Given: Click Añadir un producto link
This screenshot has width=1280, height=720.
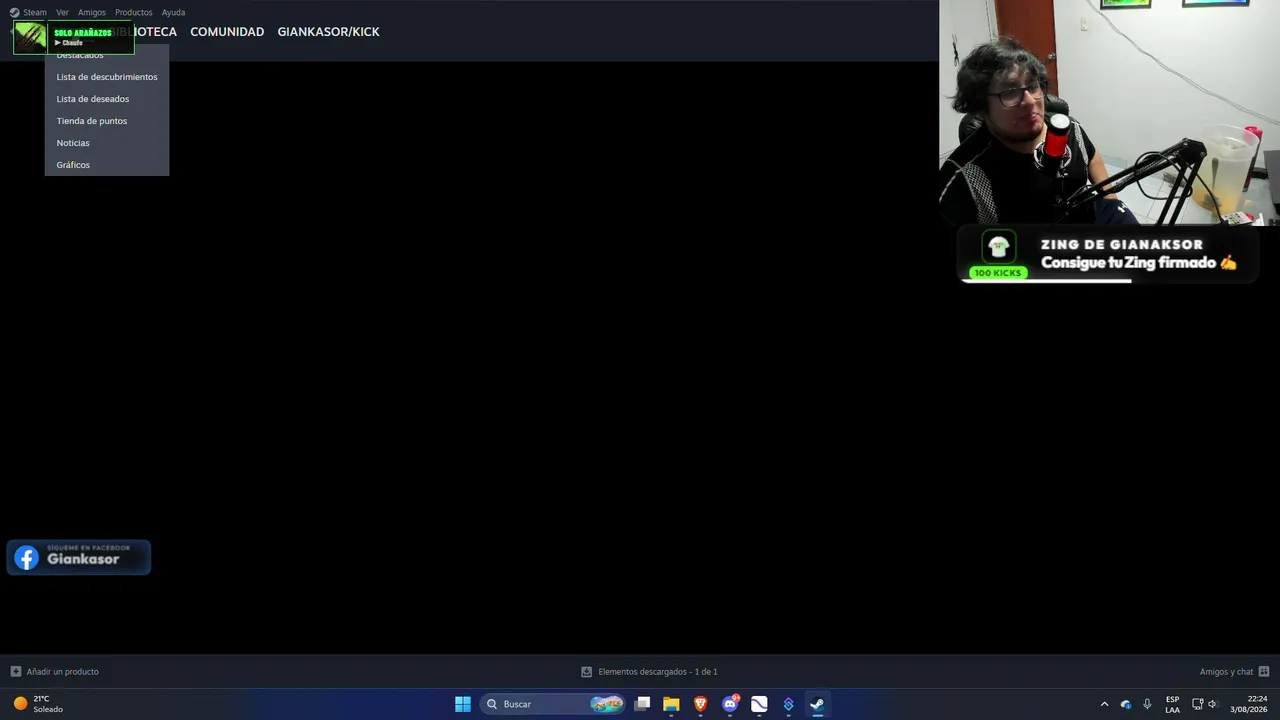Looking at the screenshot, I should (x=63, y=672).
